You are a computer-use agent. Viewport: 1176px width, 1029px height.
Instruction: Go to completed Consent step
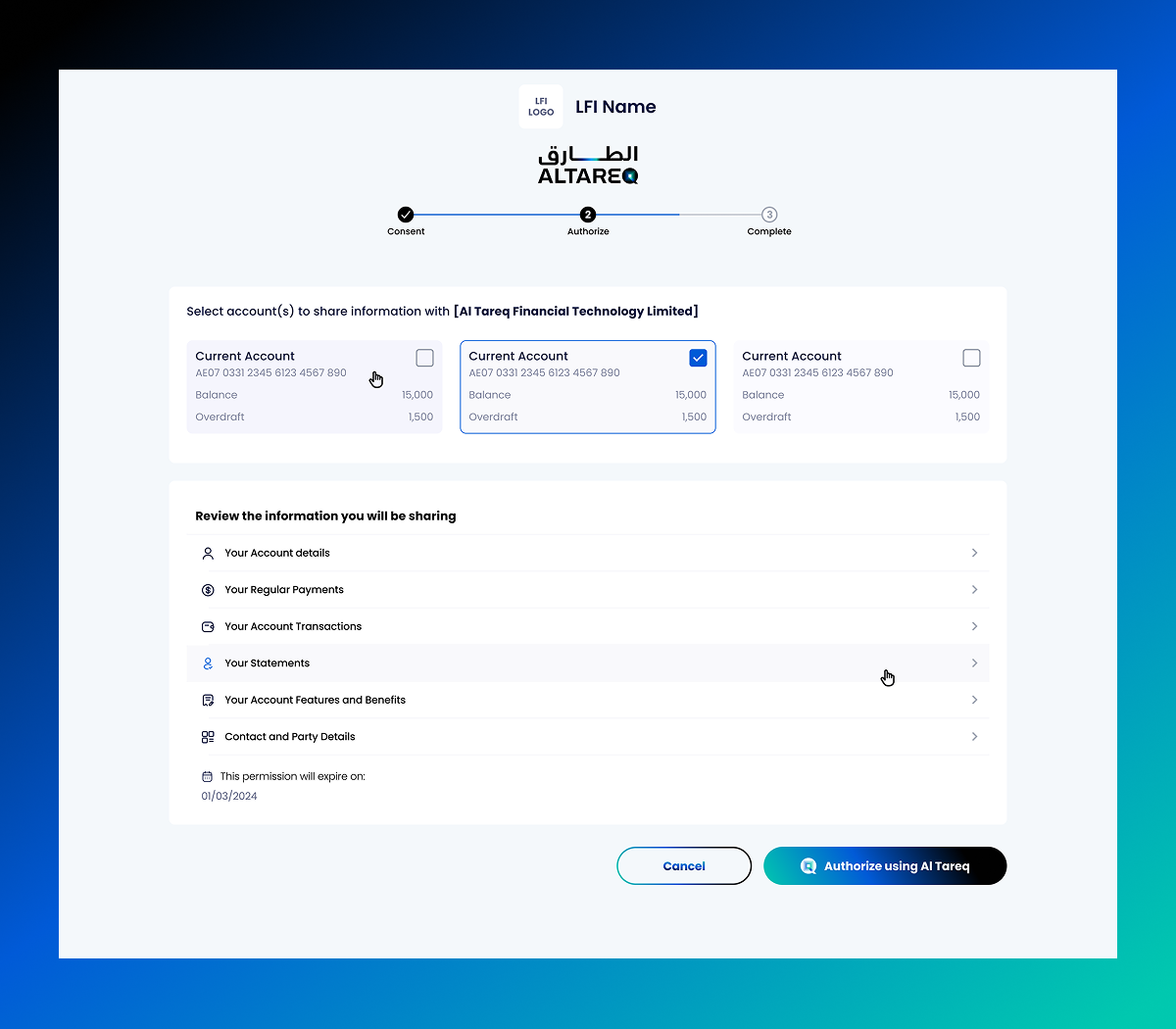(406, 215)
